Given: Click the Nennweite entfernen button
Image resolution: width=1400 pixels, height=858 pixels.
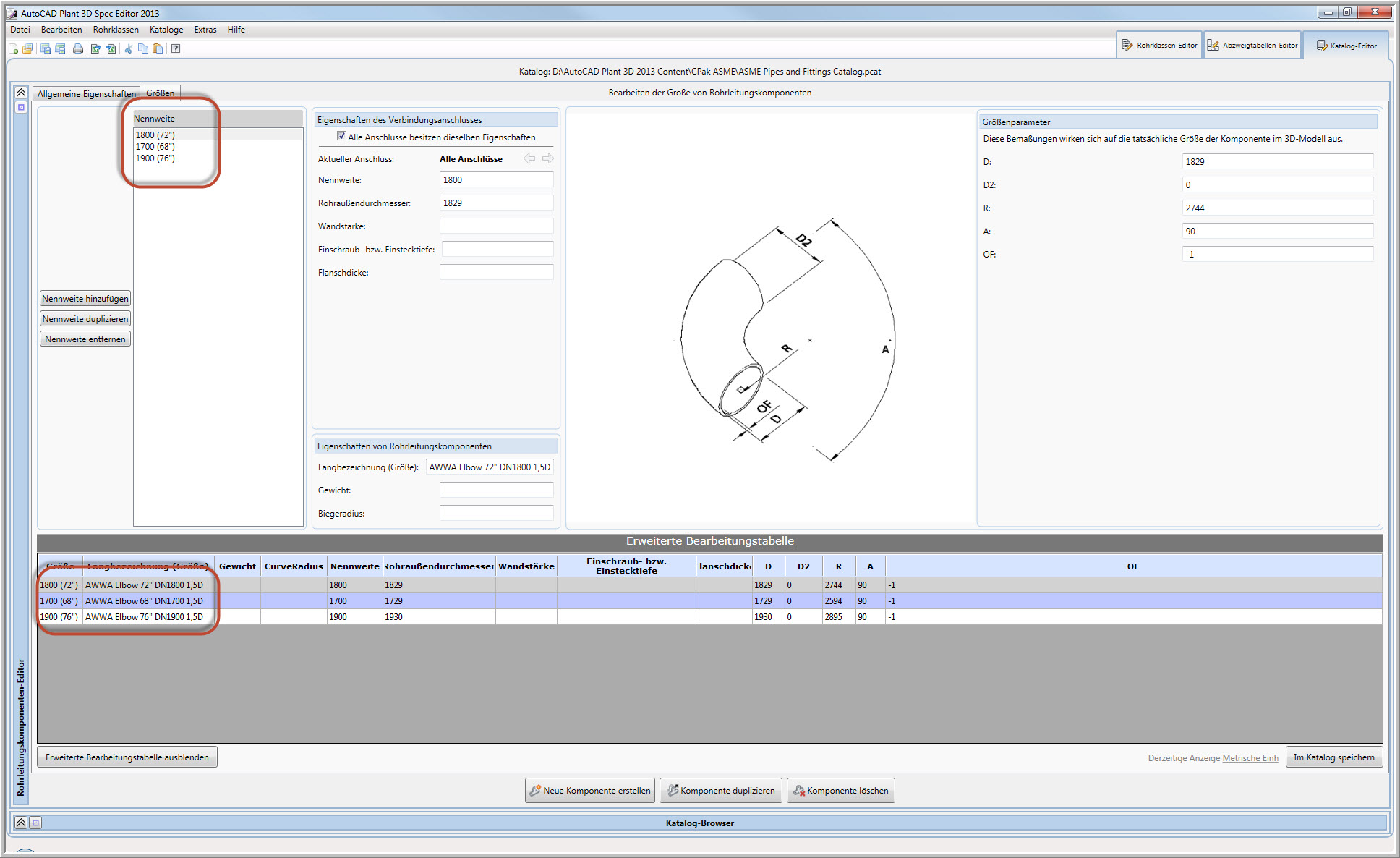Looking at the screenshot, I should click(x=85, y=339).
